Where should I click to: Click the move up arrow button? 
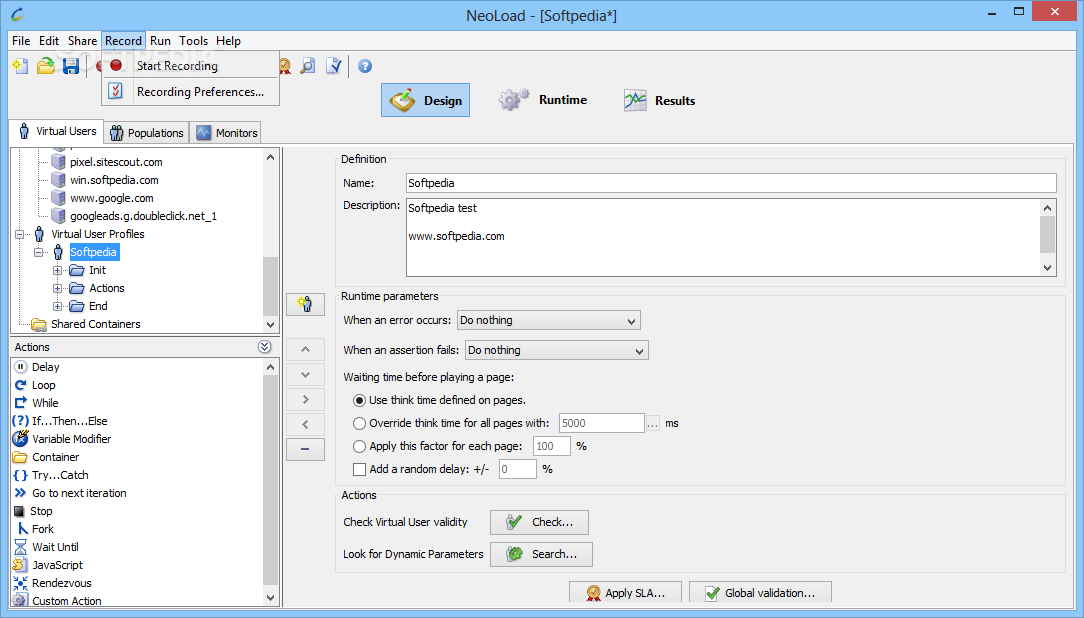tap(306, 350)
